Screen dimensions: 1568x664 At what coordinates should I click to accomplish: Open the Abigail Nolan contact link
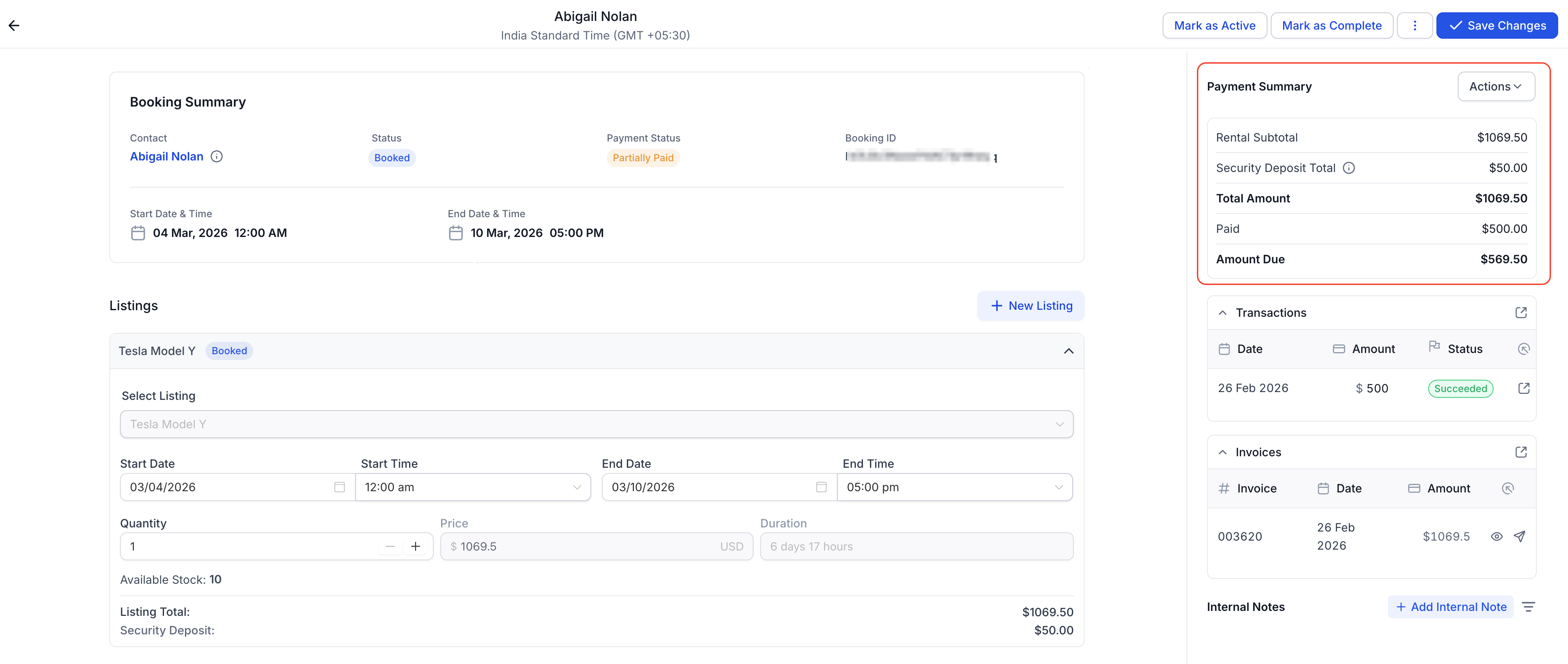coord(166,157)
